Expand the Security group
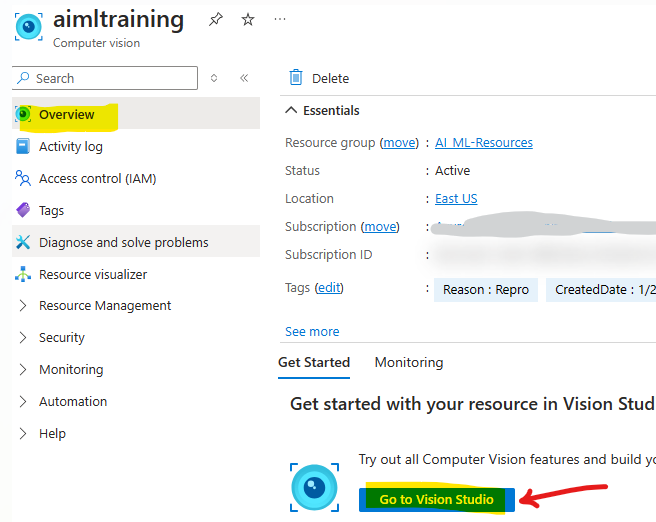Screen dimensions: 656x522 [136, 337]
